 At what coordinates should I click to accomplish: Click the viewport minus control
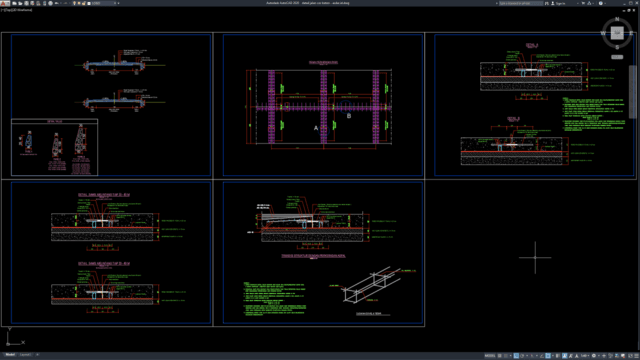click(2, 10)
